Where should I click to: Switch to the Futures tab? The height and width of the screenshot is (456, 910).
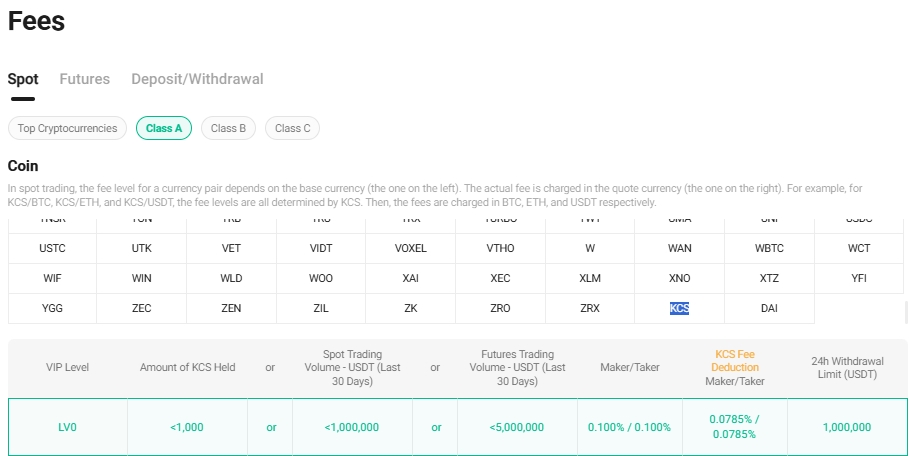click(84, 79)
